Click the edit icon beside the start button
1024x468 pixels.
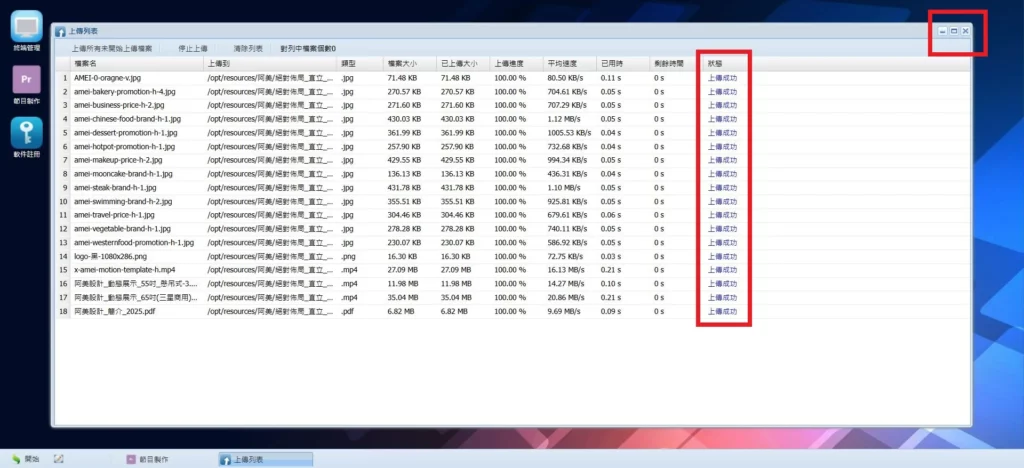(x=59, y=459)
